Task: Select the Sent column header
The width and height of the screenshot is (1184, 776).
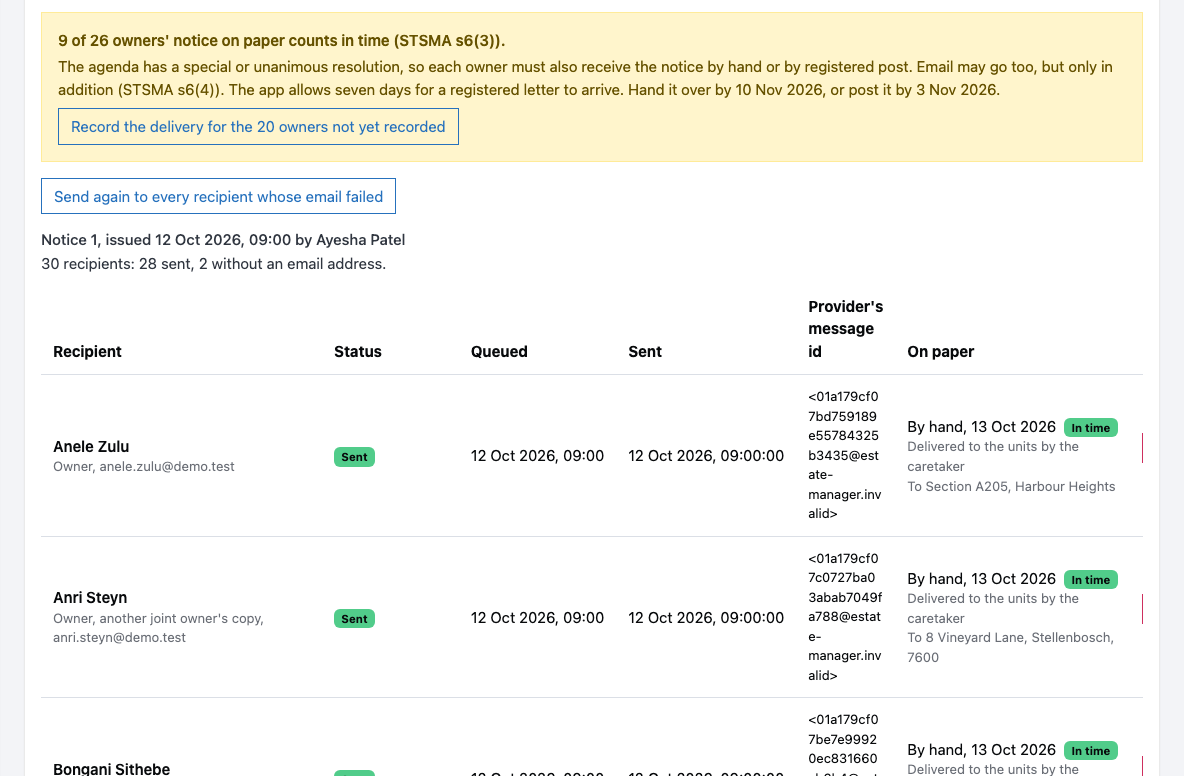Action: [x=645, y=352]
